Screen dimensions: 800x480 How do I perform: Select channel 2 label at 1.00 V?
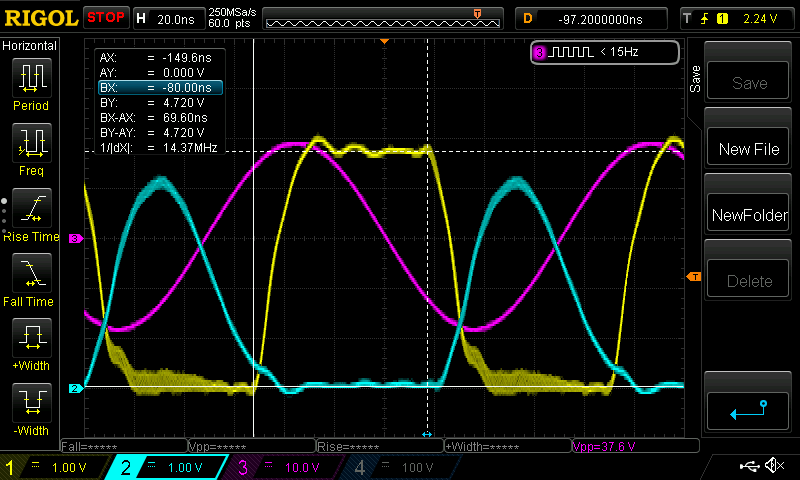pos(168,467)
